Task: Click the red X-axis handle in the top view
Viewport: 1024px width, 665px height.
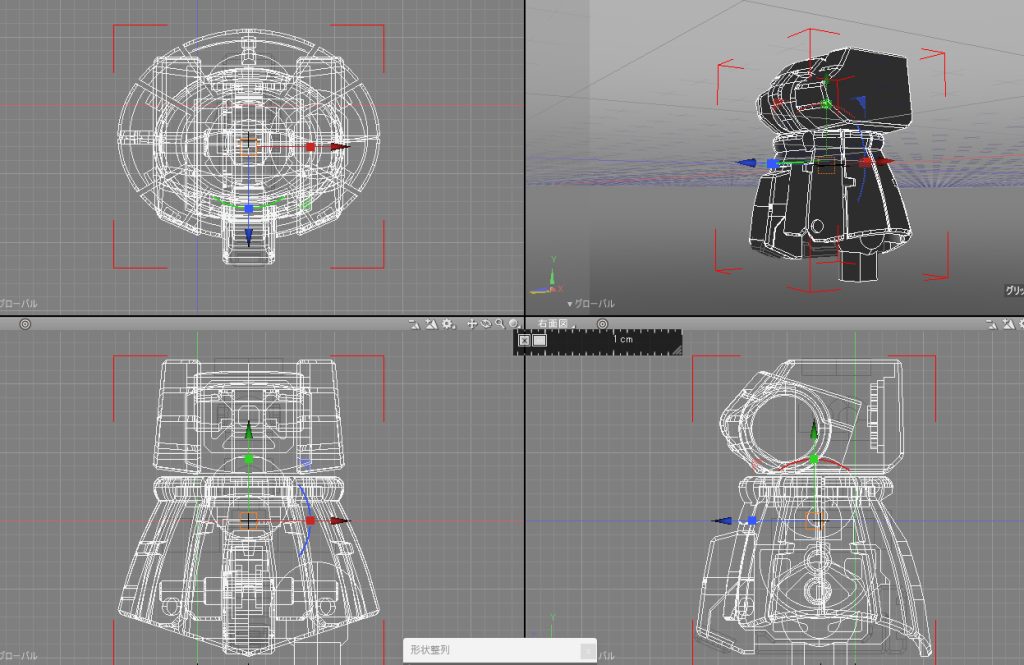Action: (x=311, y=147)
